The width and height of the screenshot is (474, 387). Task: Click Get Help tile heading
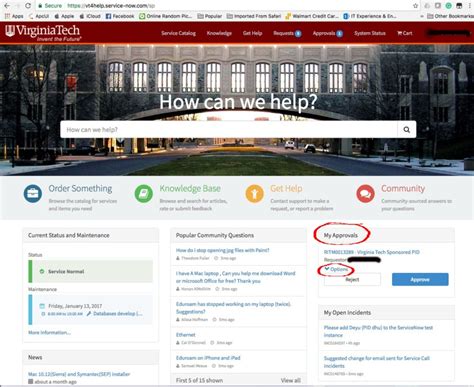point(286,188)
